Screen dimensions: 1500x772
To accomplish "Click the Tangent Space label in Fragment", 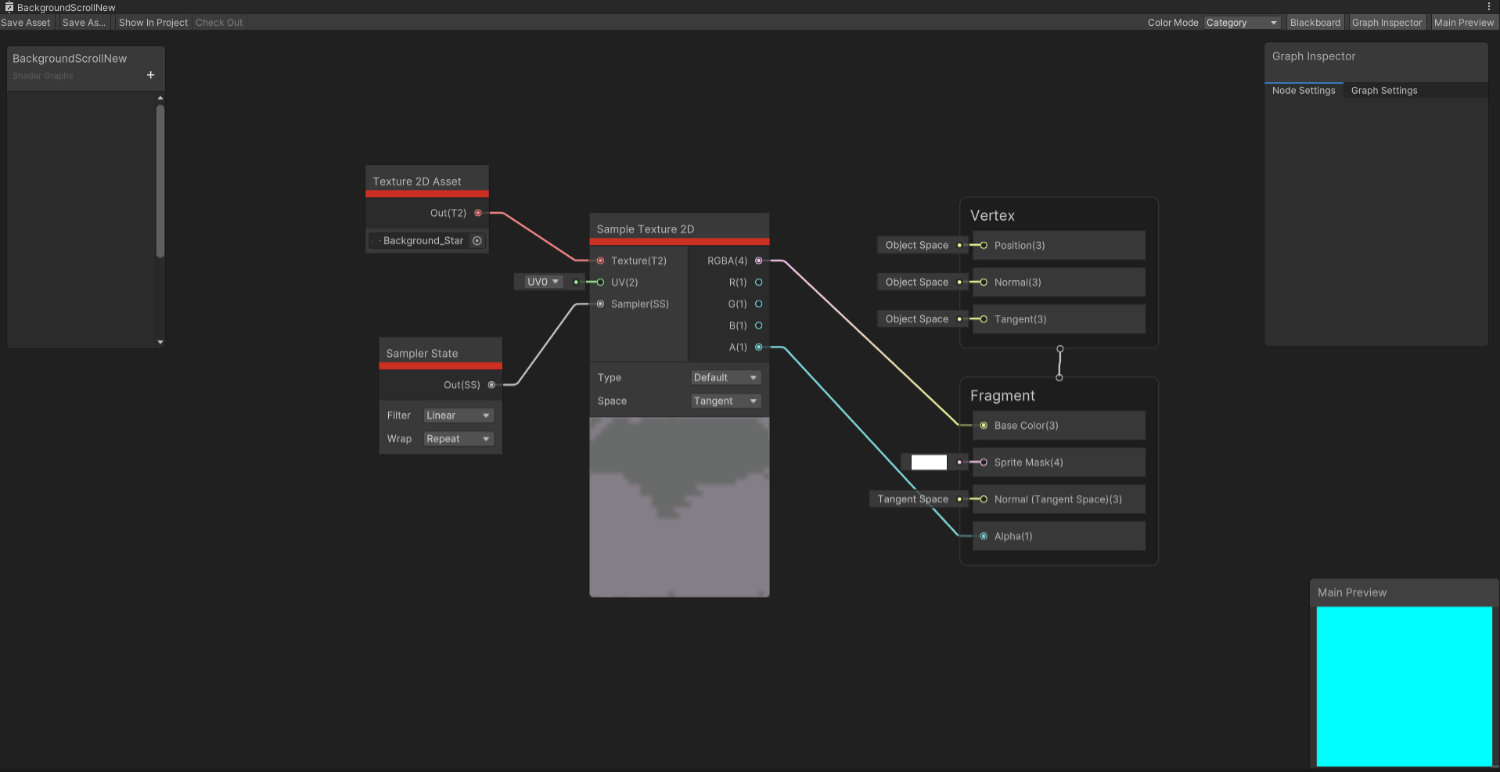I will (x=913, y=499).
